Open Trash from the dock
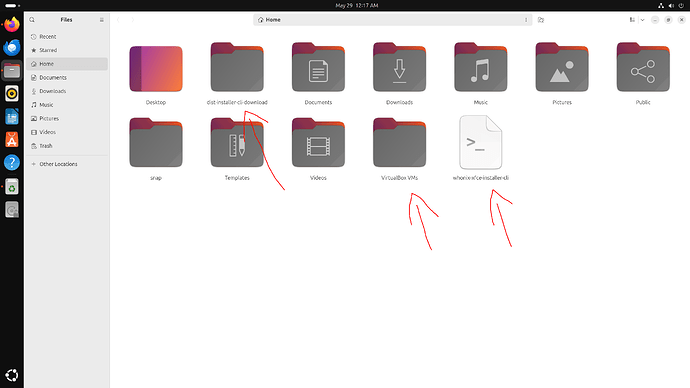The image size is (690, 388). [x=12, y=187]
